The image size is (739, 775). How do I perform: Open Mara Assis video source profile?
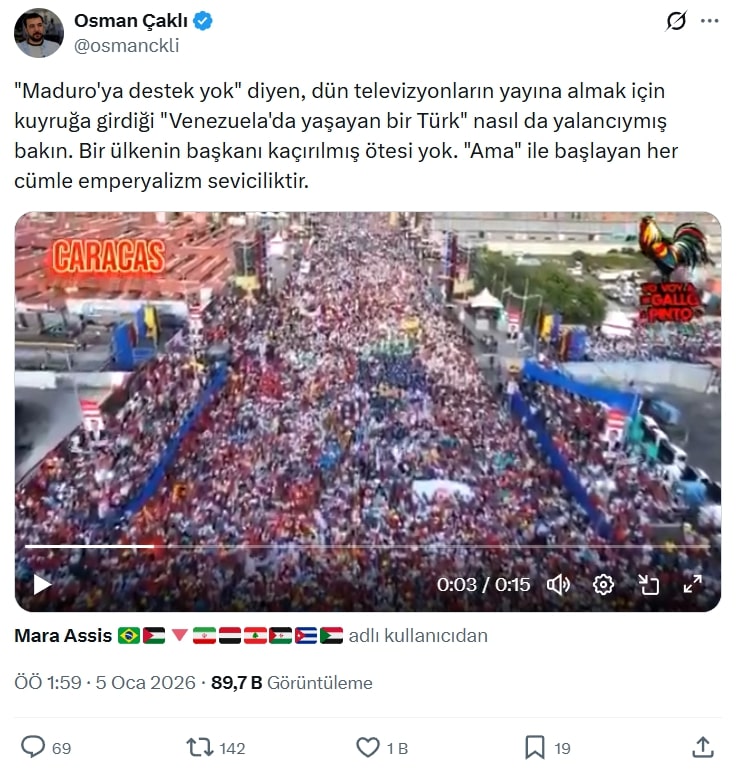[x=63, y=636]
